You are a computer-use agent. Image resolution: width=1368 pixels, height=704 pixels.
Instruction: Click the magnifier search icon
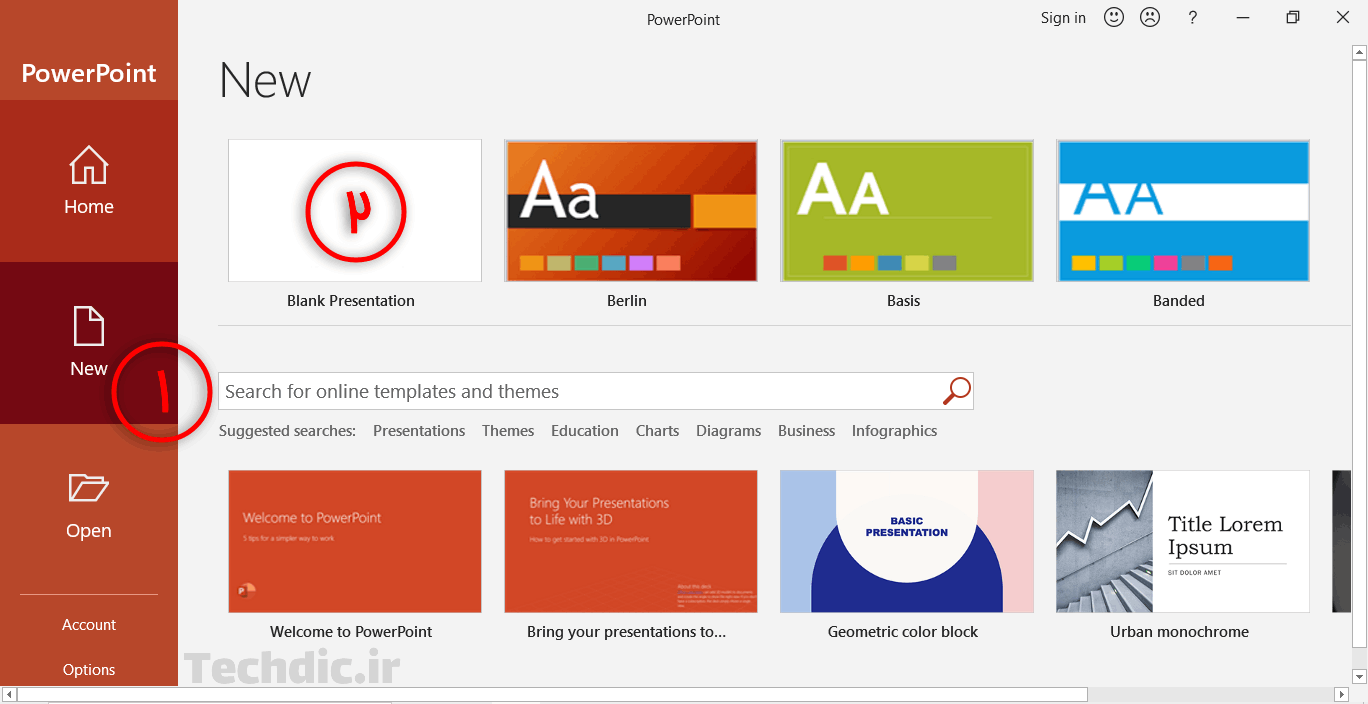coord(956,391)
